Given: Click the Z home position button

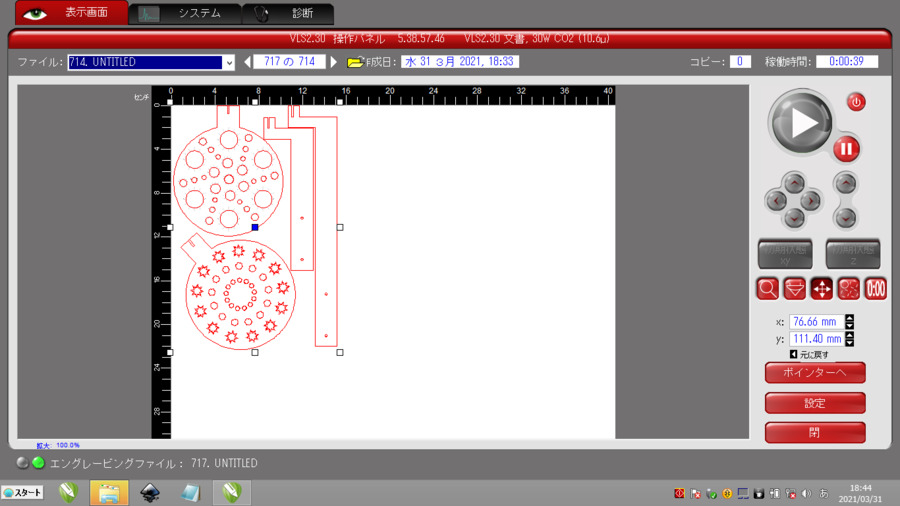Looking at the screenshot, I should click(852, 254).
